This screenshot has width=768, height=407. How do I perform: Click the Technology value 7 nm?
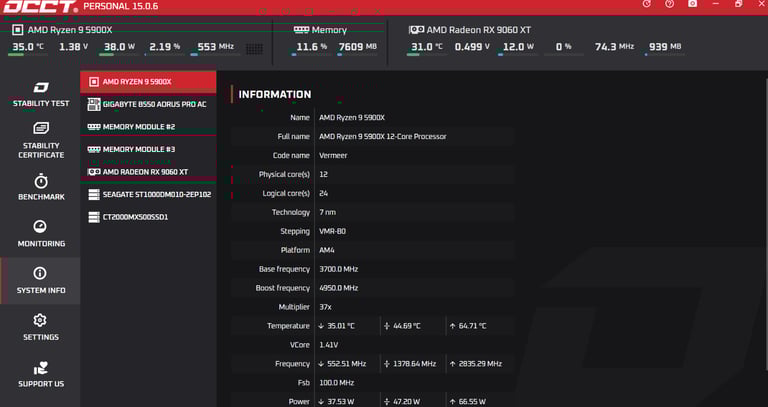[327, 212]
